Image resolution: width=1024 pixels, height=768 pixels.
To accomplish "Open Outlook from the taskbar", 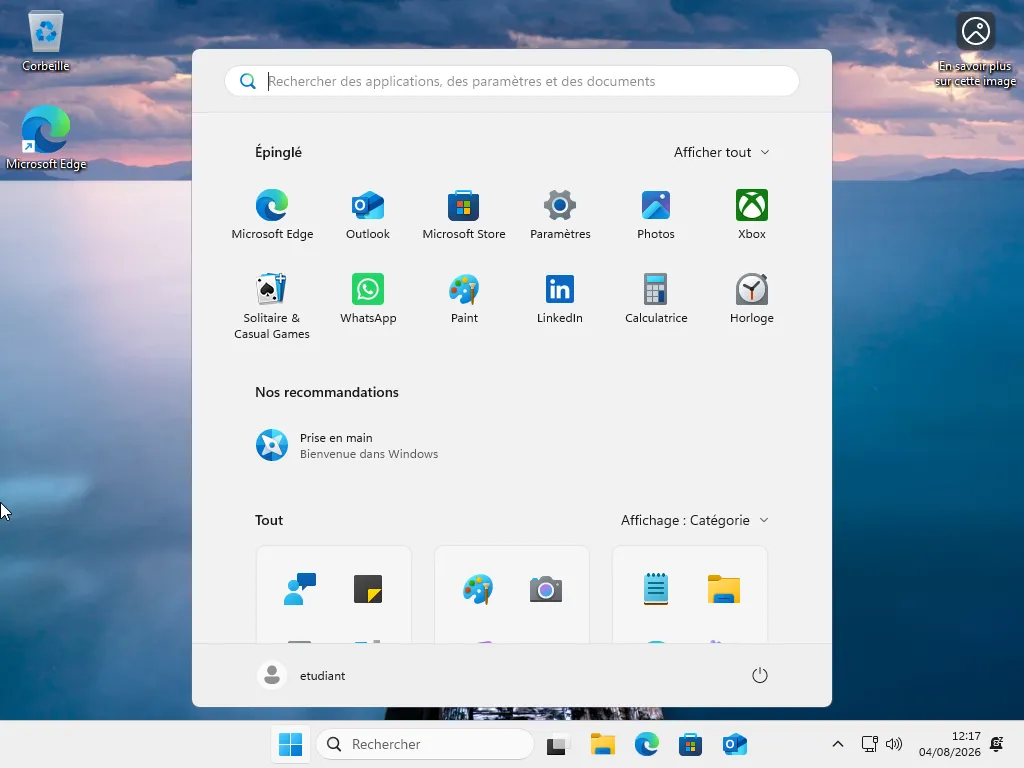I will (x=735, y=744).
